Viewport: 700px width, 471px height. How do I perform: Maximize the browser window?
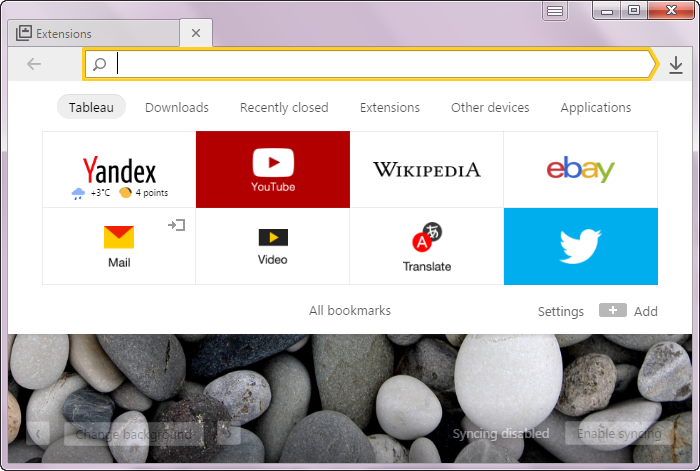point(633,11)
